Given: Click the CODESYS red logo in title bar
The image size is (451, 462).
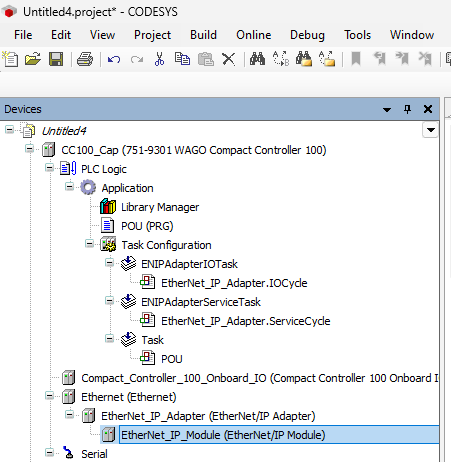Looking at the screenshot, I should tap(9, 12).
